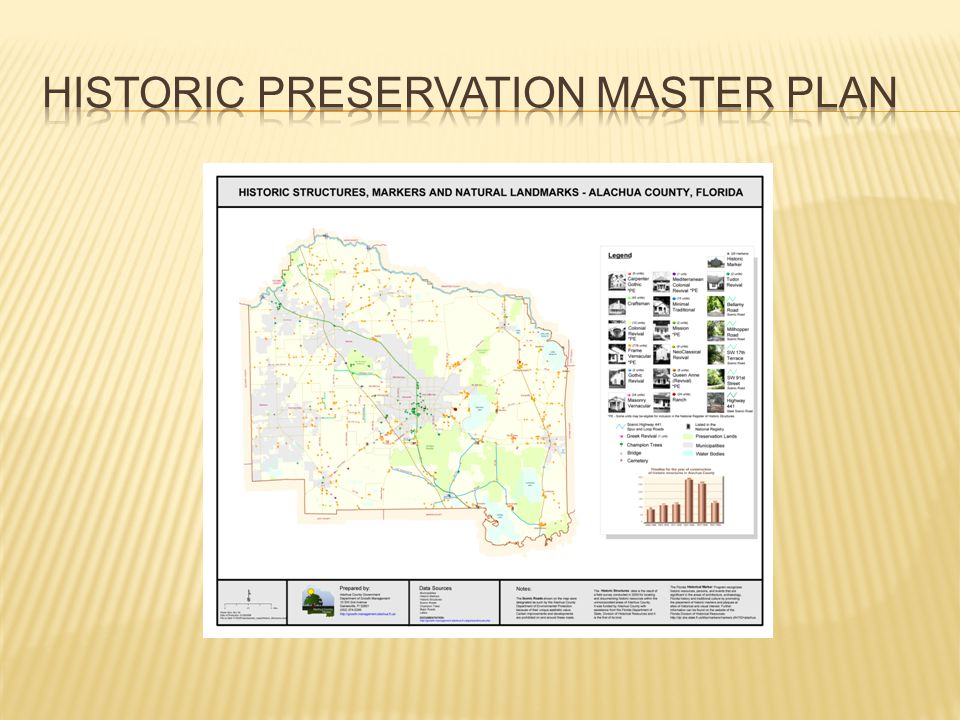Click the Frame Vernacular house photo
Screen dimensions: 960x720
(617, 354)
